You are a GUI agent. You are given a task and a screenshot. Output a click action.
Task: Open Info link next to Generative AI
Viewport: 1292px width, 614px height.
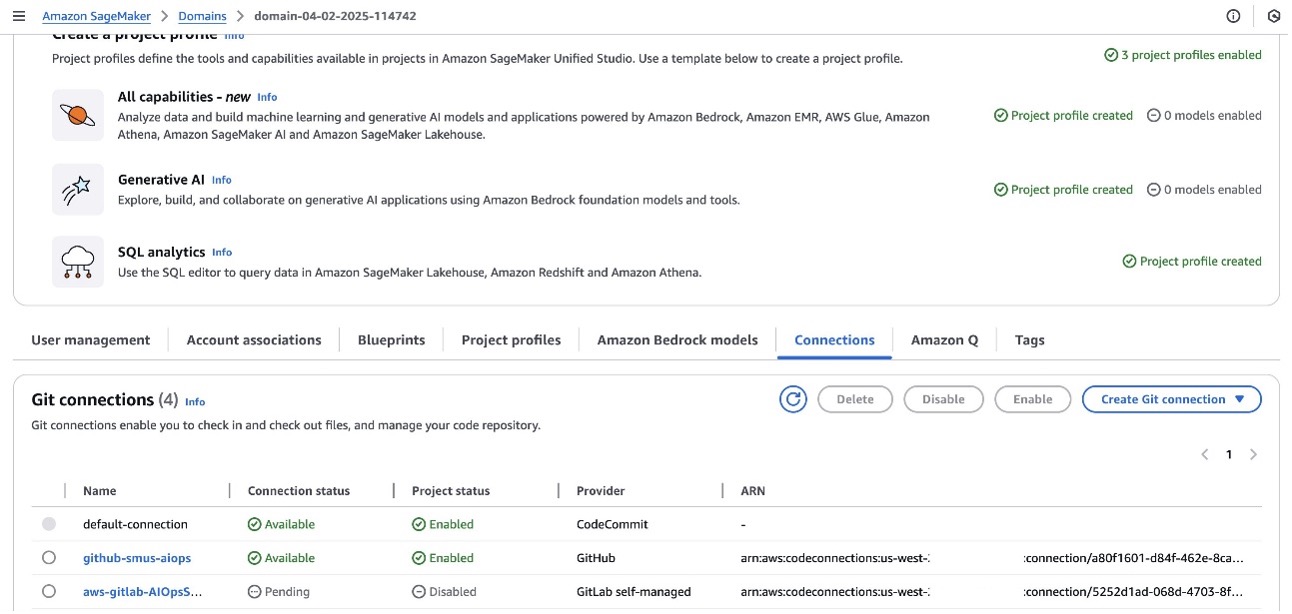(x=221, y=180)
